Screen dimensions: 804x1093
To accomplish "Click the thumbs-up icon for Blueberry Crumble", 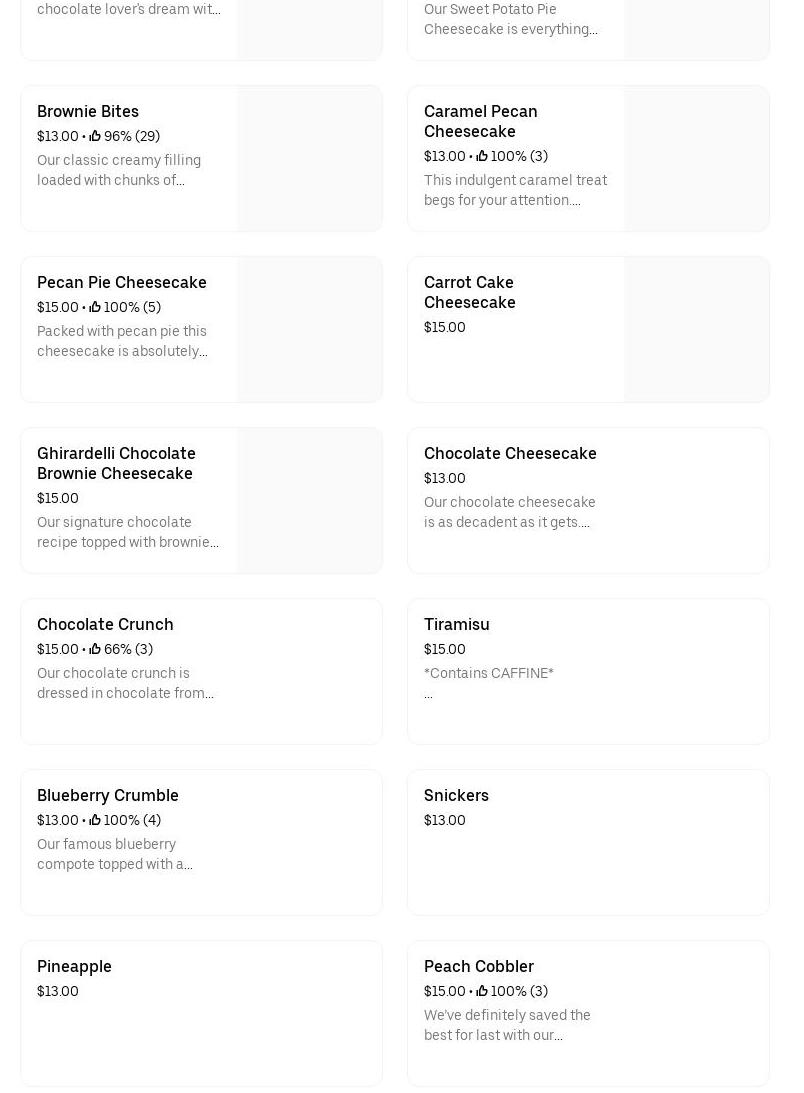I will click(x=95, y=820).
